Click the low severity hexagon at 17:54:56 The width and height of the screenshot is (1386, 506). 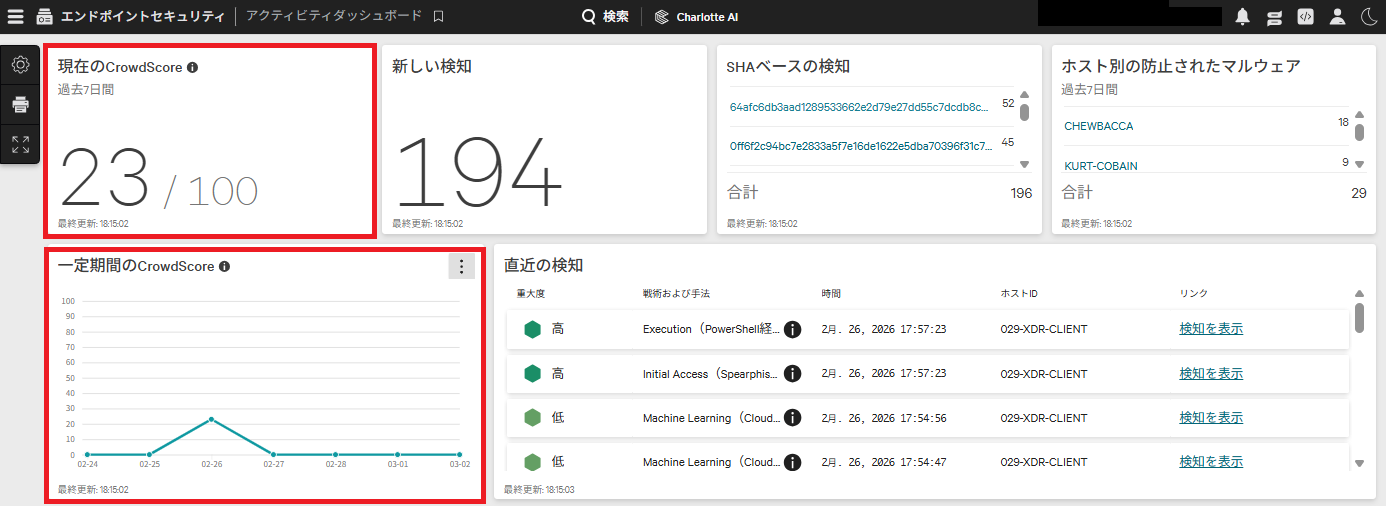click(533, 418)
